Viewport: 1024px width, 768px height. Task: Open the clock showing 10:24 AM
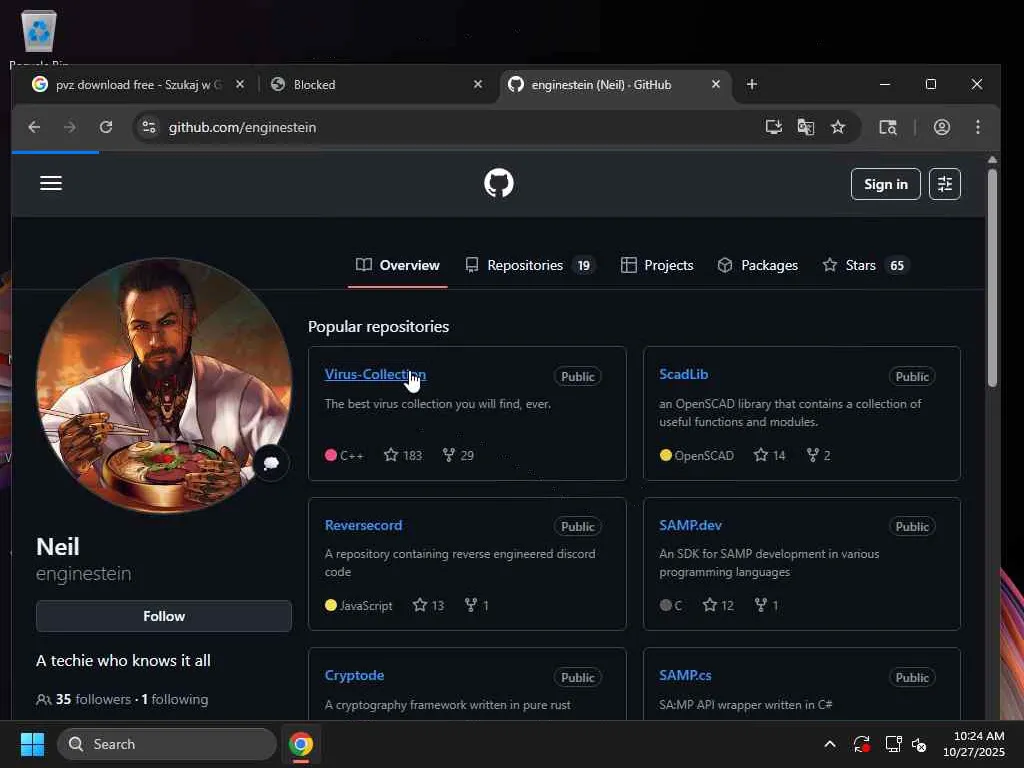[974, 744]
